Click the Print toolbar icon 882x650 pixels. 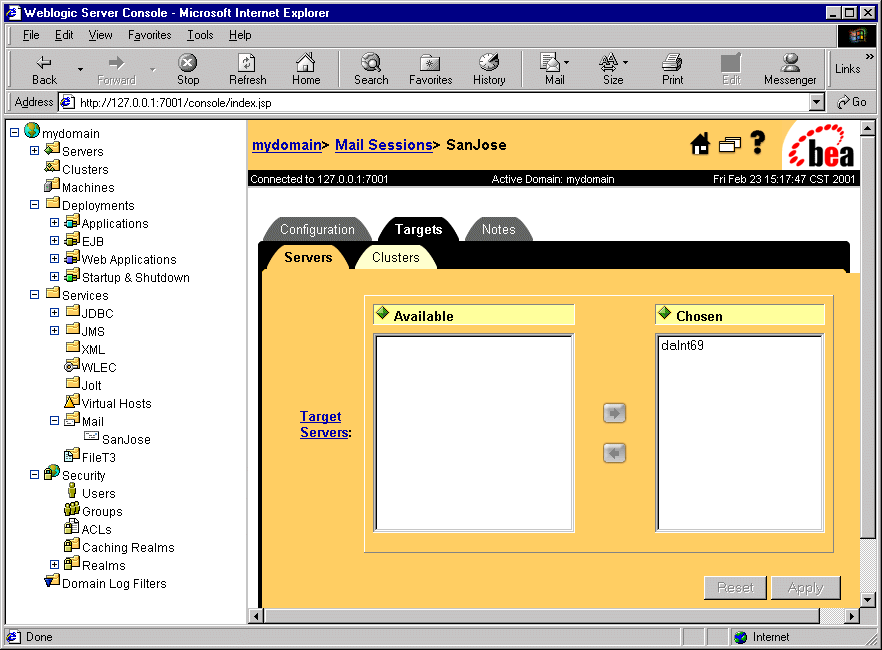[x=672, y=70]
